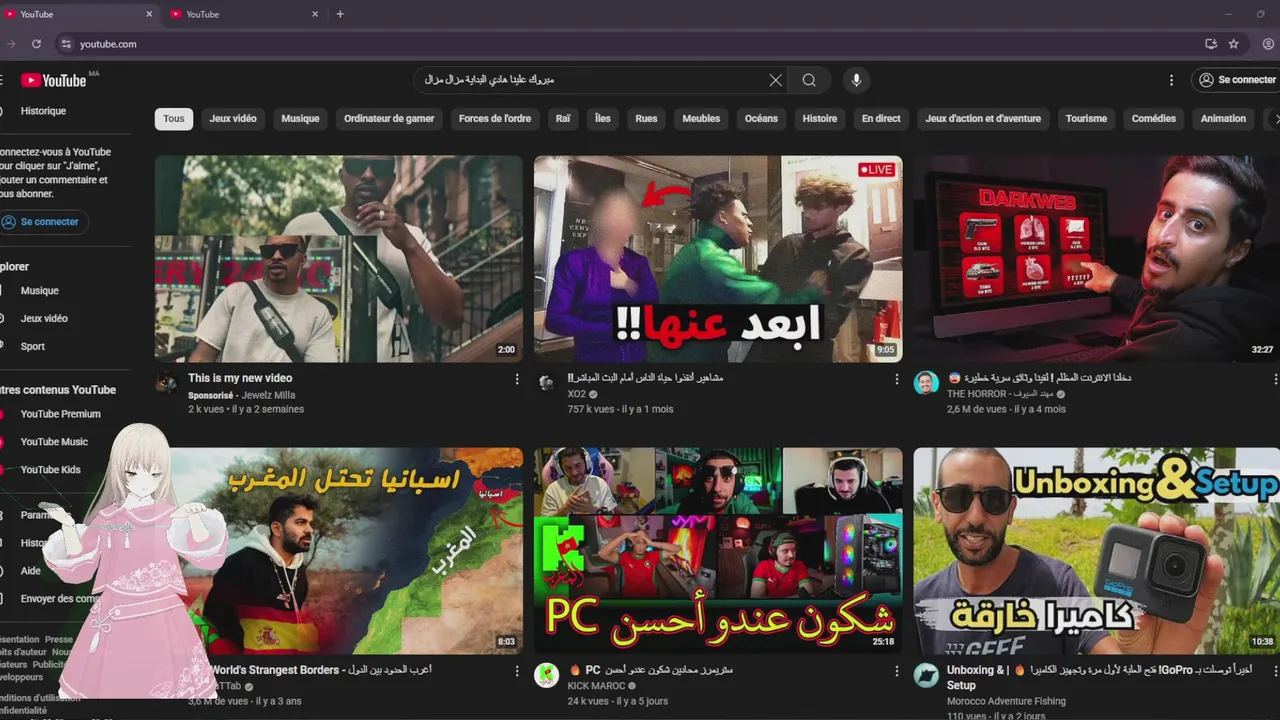1280x720 pixels.
Task: Open Sport in the sidebar
Action: tap(33, 347)
